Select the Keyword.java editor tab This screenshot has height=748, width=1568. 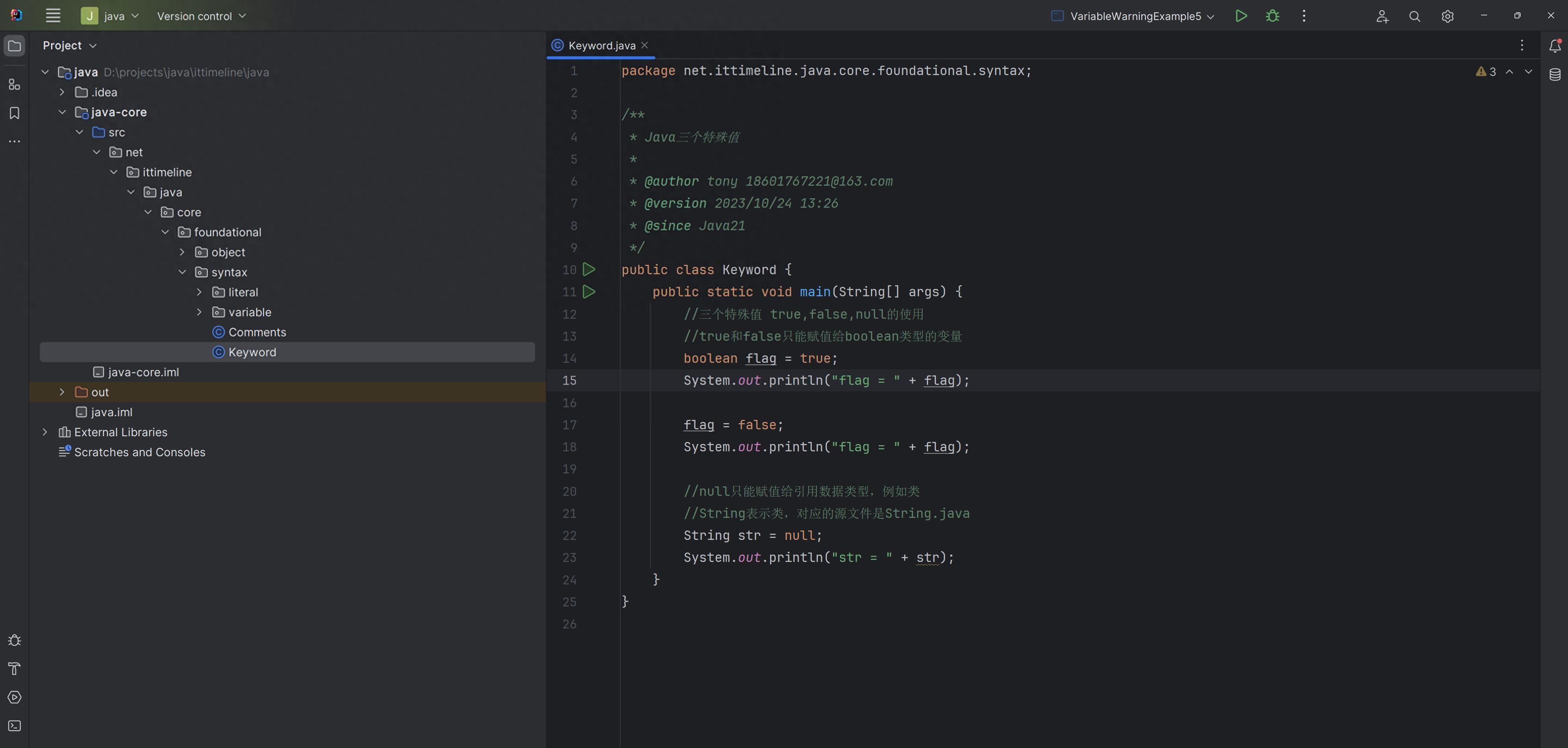(601, 46)
